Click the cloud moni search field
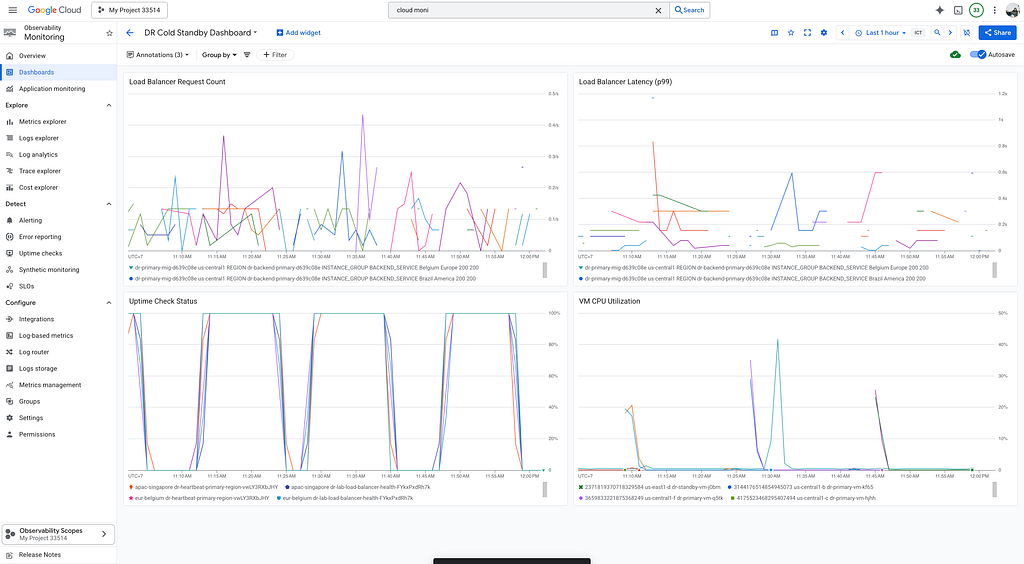Viewport: 1024px width, 564px height. tap(522, 10)
